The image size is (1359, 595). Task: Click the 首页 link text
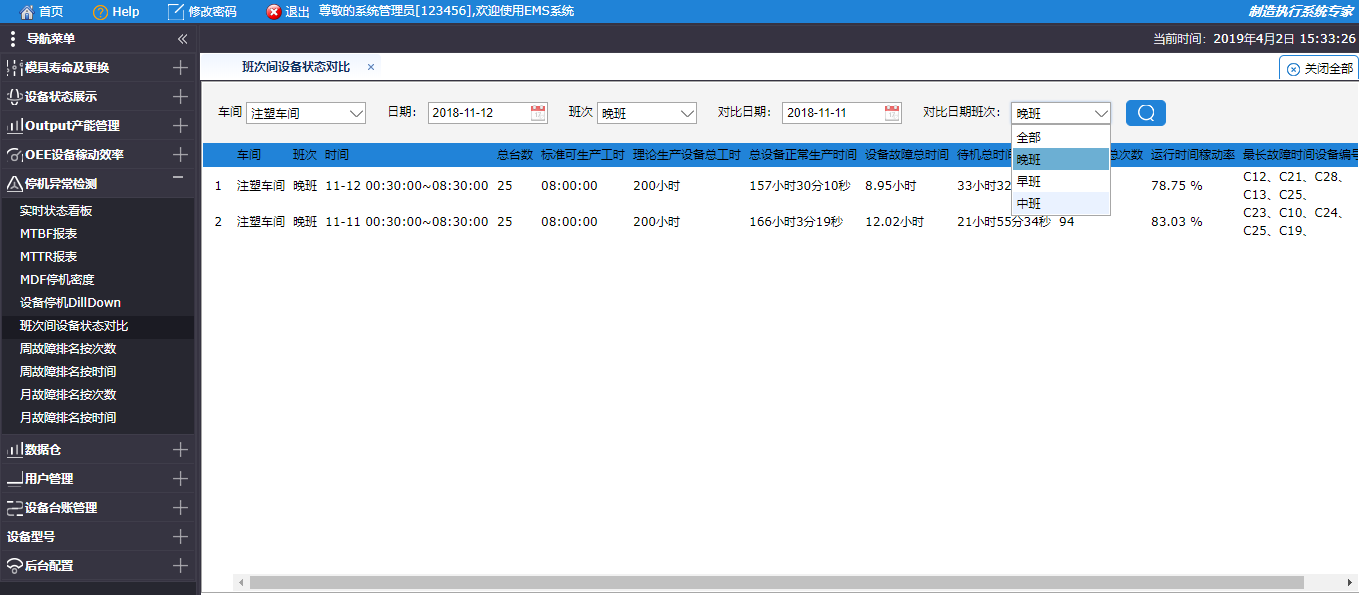51,12
